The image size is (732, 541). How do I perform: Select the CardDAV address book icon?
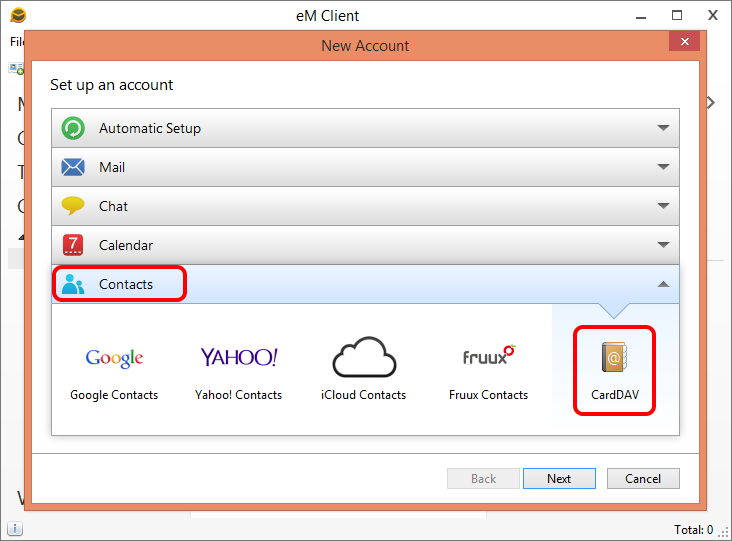pos(614,357)
